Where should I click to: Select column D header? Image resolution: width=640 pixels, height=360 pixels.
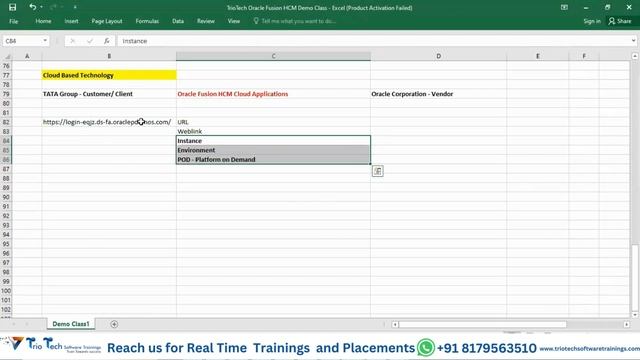(438, 56)
